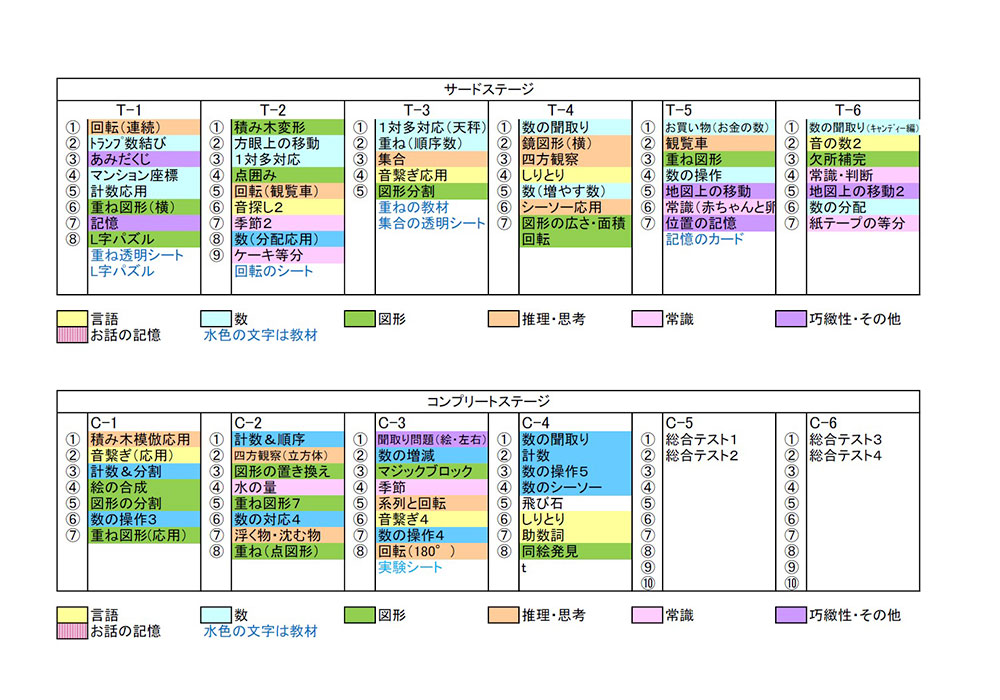The width and height of the screenshot is (1000, 700).
Task: Click the トランプ数結び cell
Action: (x=144, y=143)
